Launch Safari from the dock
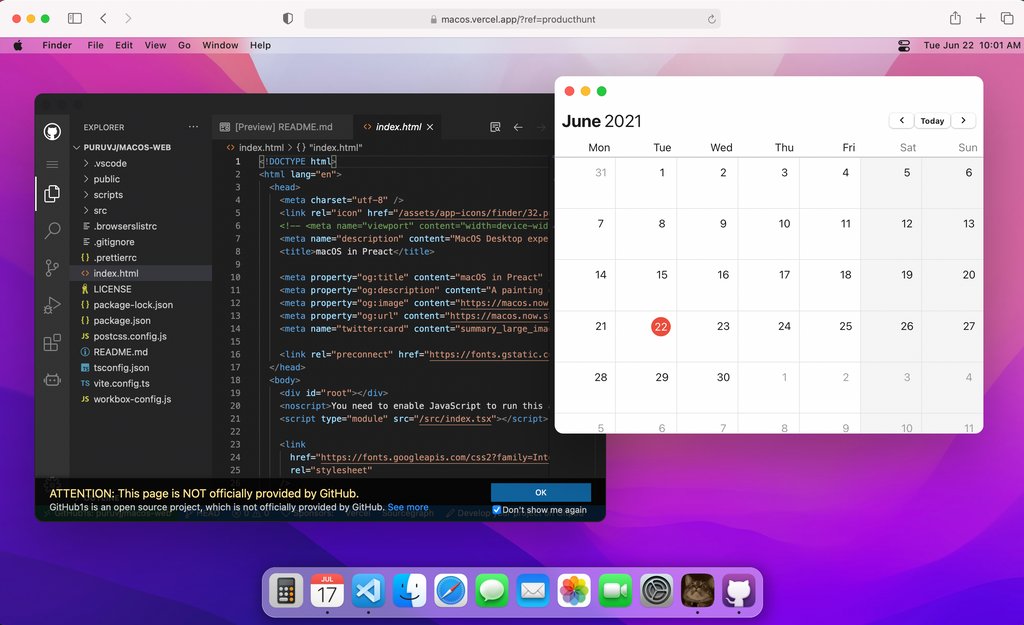The image size is (1024, 625). [451, 592]
